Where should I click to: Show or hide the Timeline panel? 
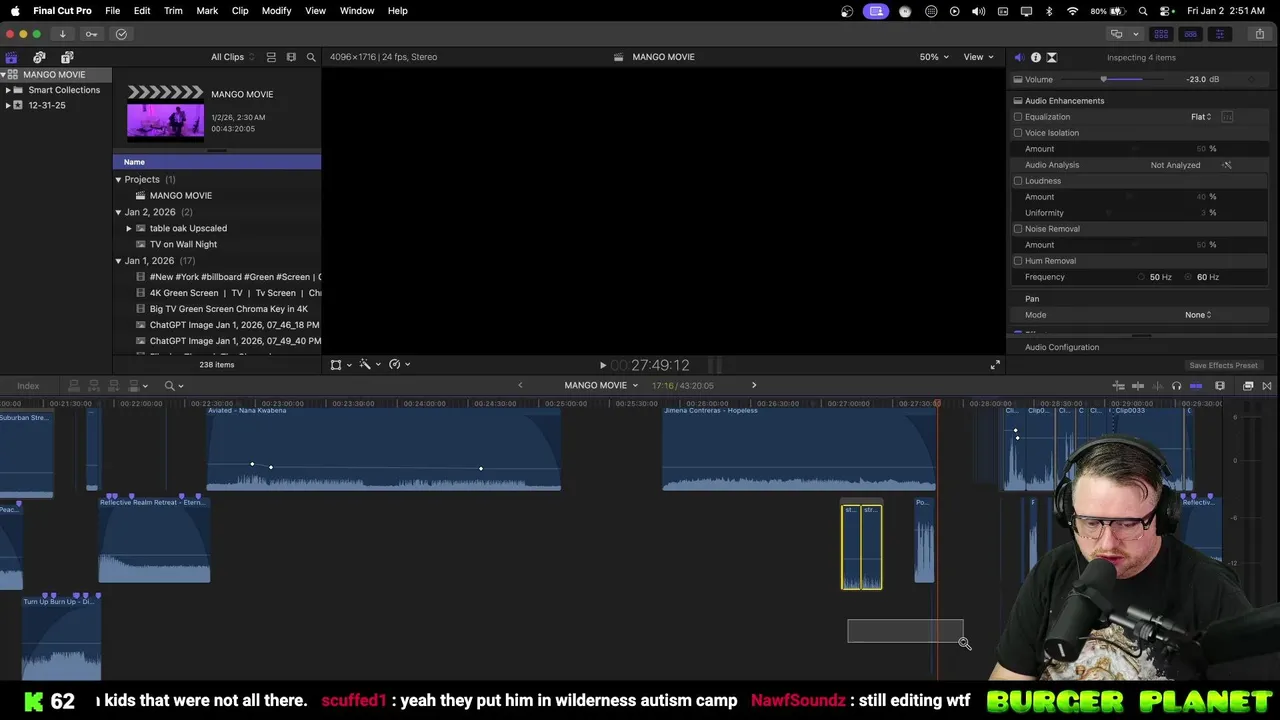(1190, 34)
